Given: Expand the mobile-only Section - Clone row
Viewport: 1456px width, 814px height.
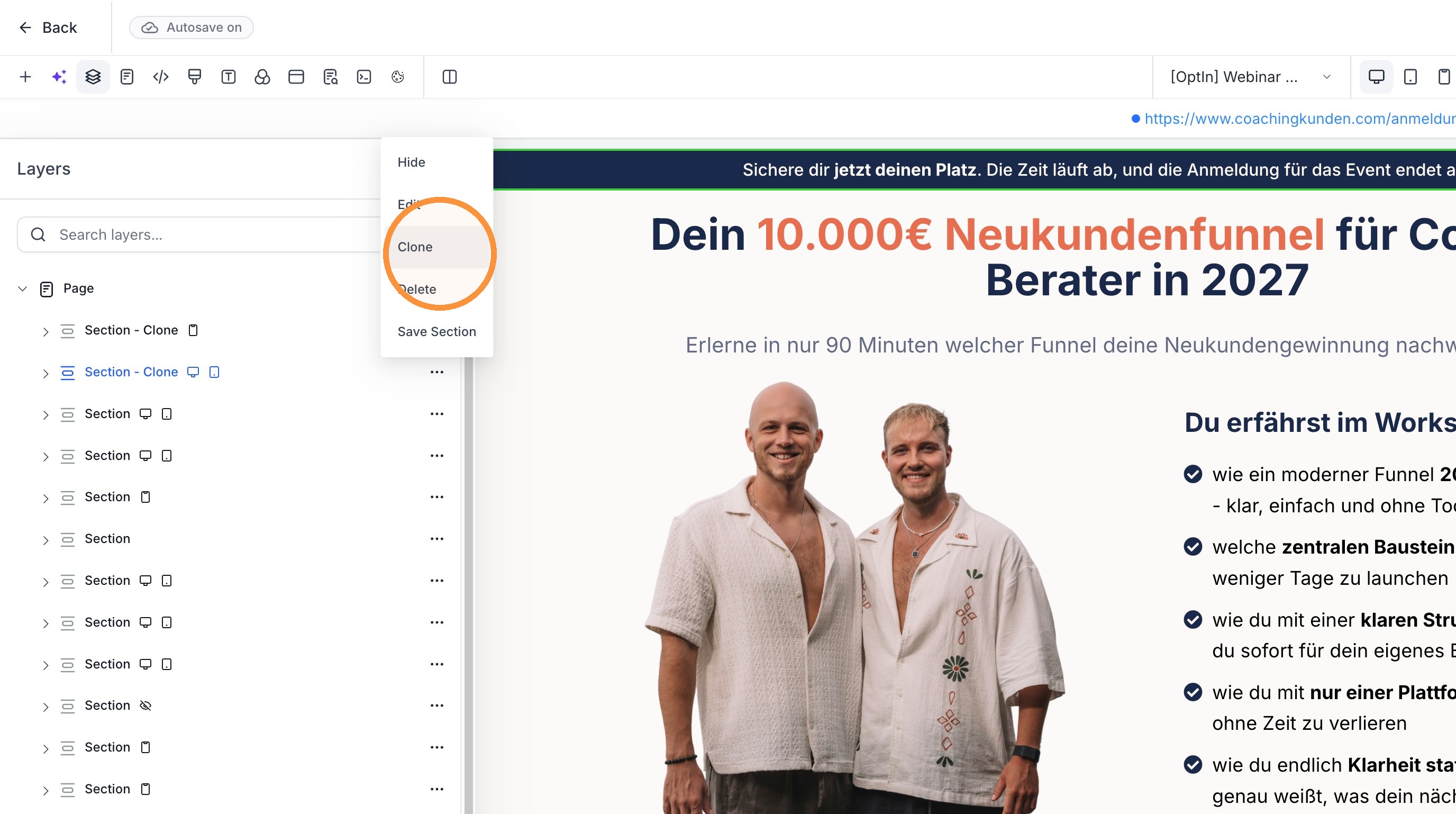Looking at the screenshot, I should click(x=45, y=331).
